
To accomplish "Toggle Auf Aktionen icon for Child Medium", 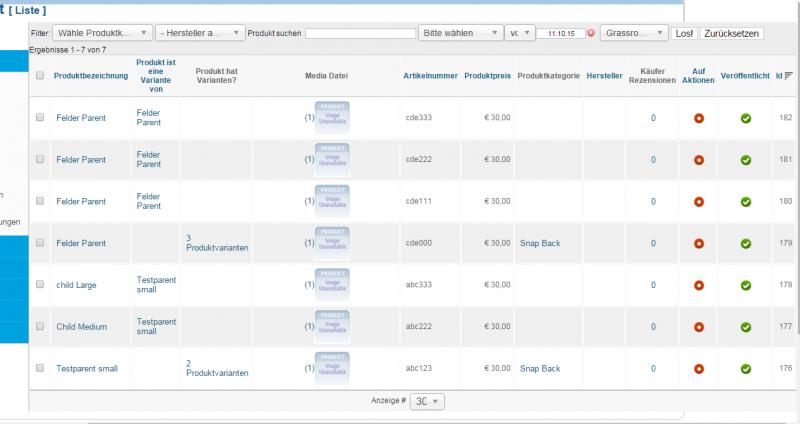I will coord(699,327).
